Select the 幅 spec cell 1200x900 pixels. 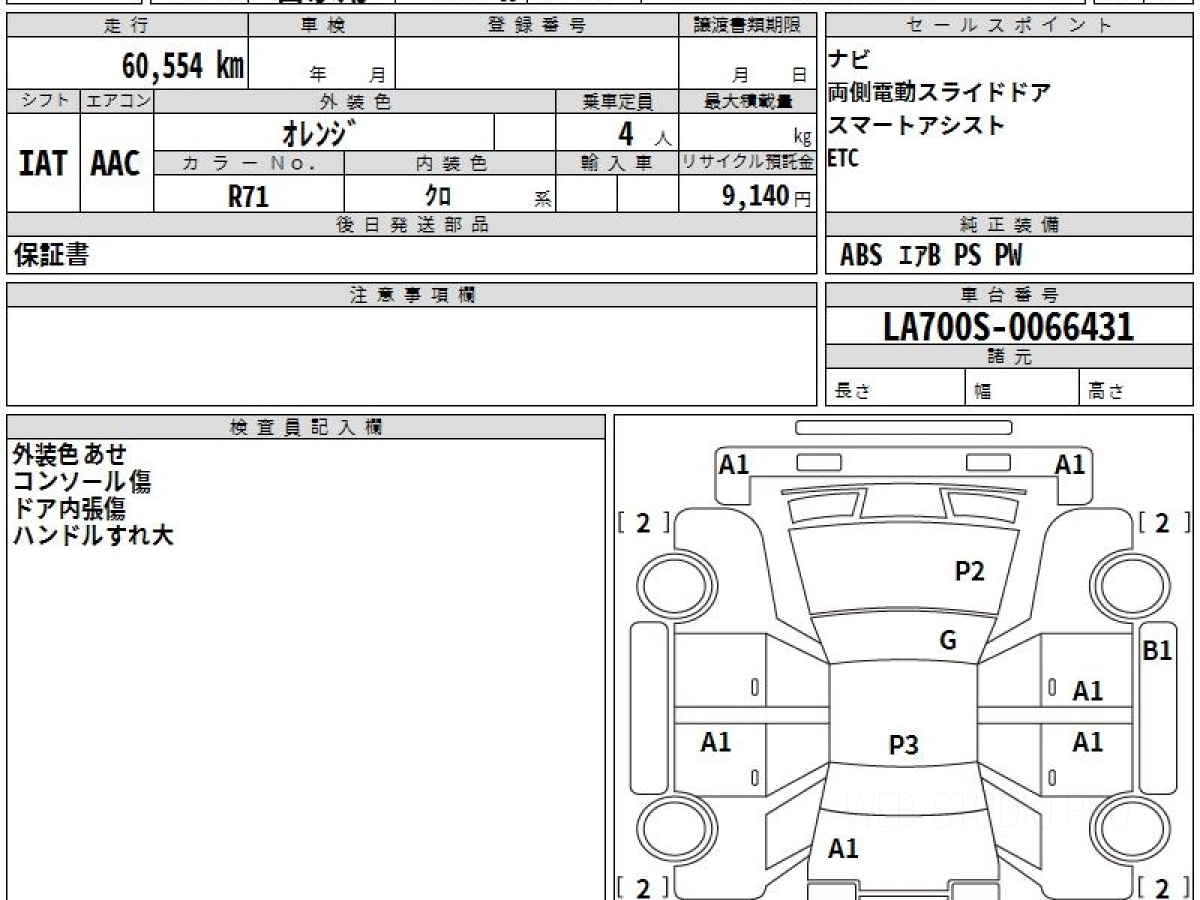pos(1022,388)
